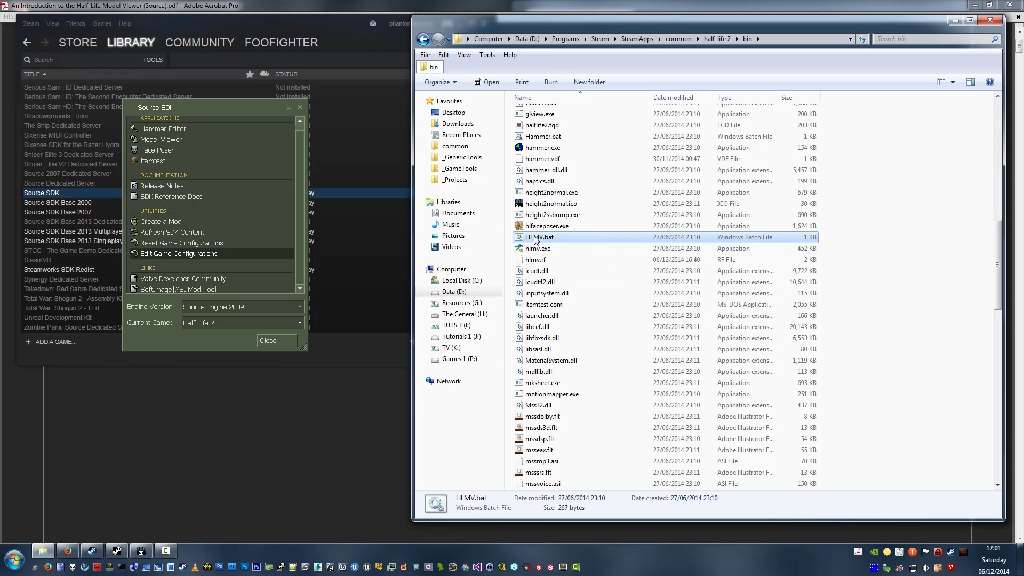Open the LIBRARY tab in Steam

(131, 42)
